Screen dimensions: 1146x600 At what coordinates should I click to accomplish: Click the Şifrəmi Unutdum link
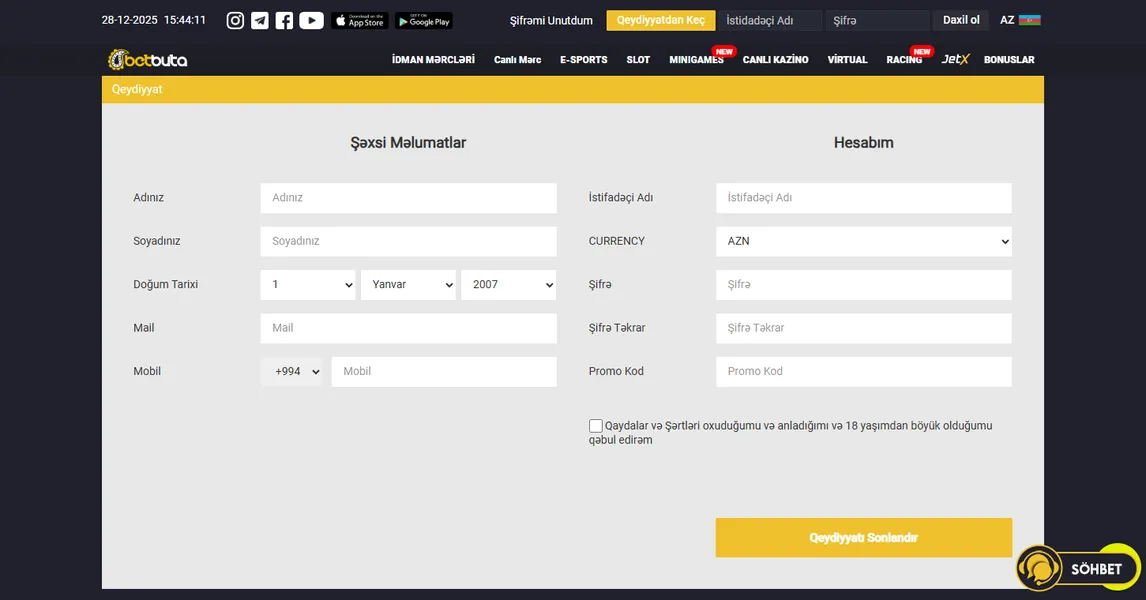click(551, 21)
